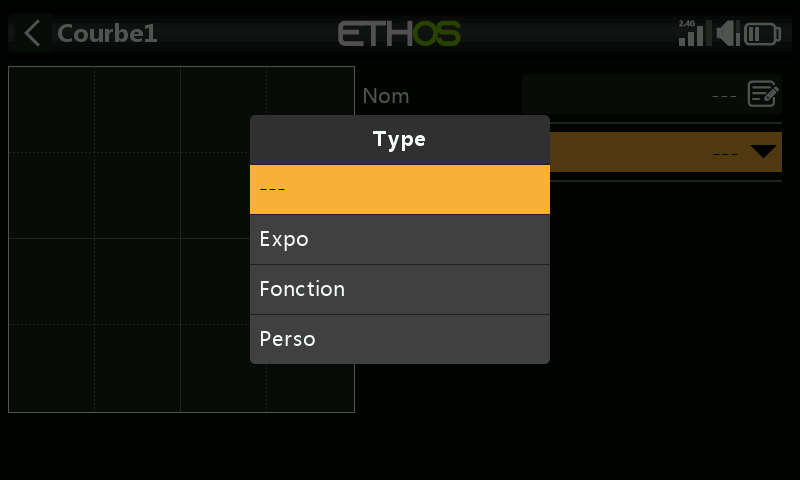Image resolution: width=800 pixels, height=480 pixels.
Task: Click the curve preview graph area
Action: coord(181,239)
